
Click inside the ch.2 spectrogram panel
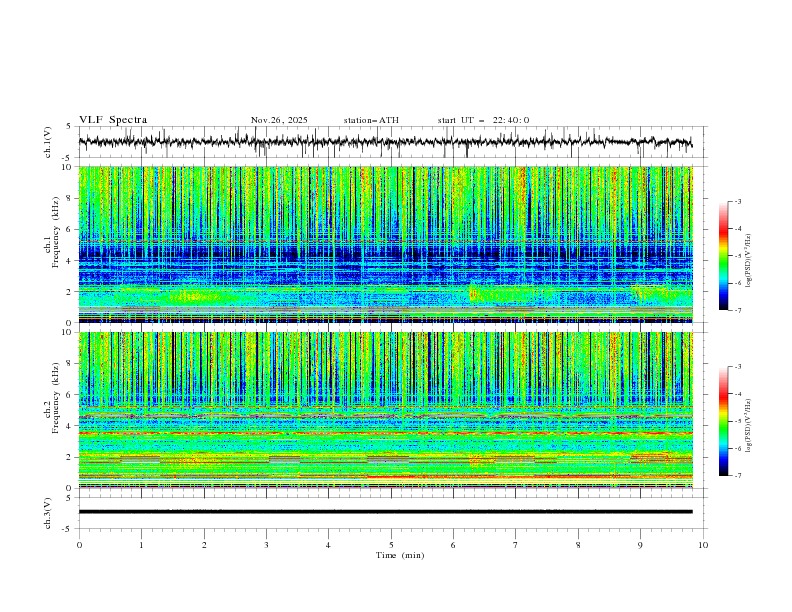tap(385, 410)
